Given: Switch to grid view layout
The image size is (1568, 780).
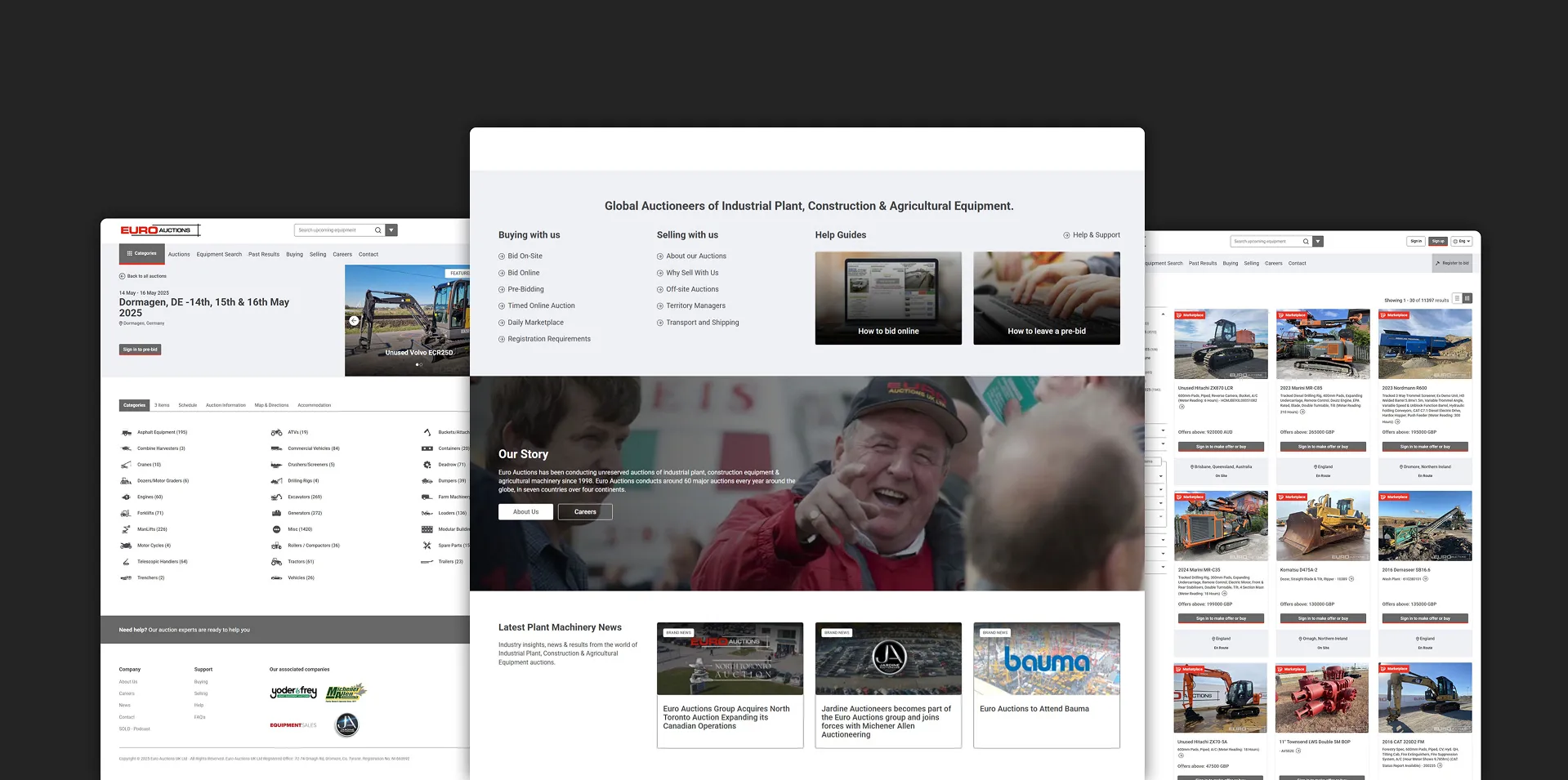Looking at the screenshot, I should click(1467, 299).
